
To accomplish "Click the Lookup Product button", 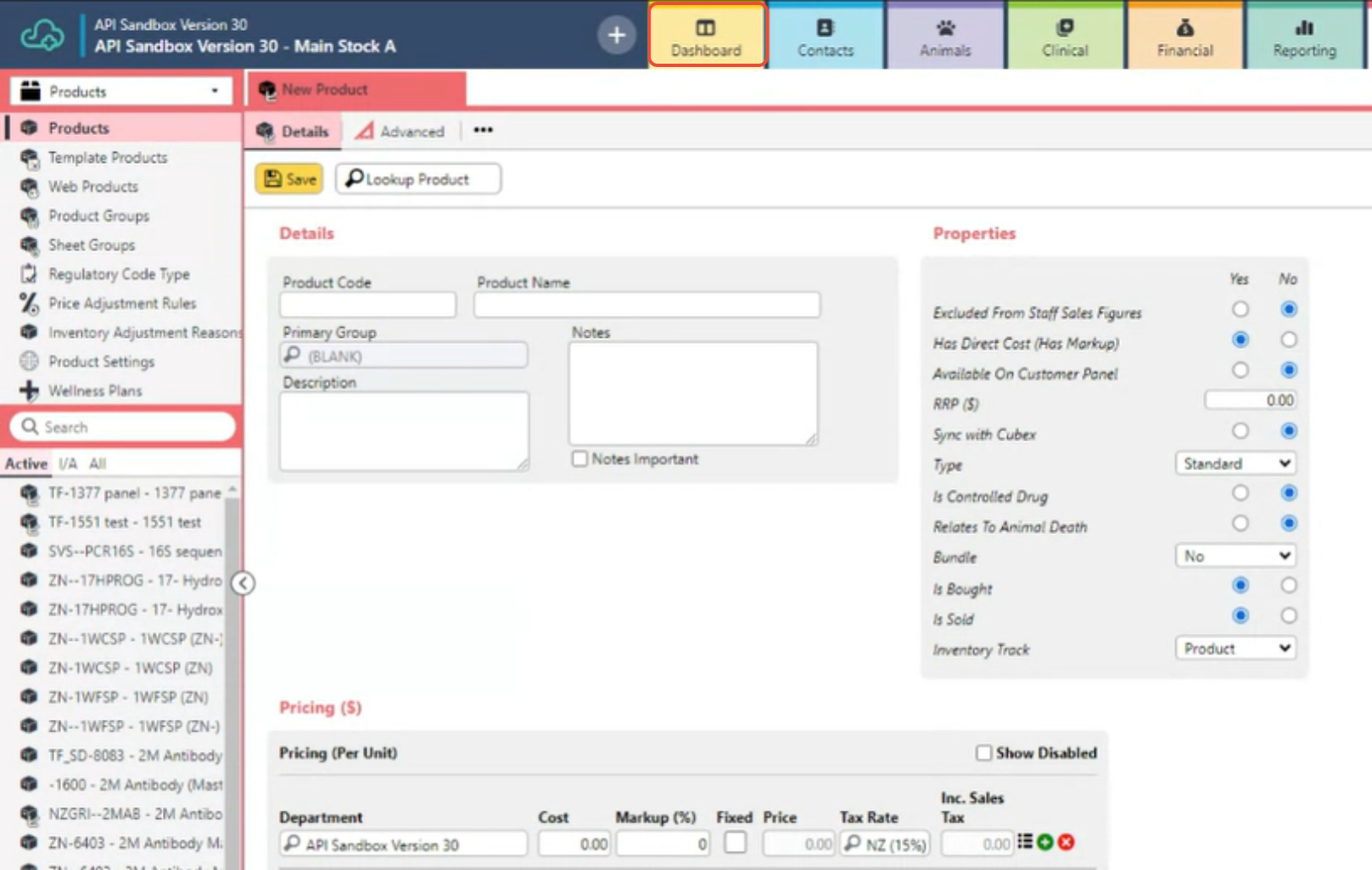I will (x=417, y=179).
